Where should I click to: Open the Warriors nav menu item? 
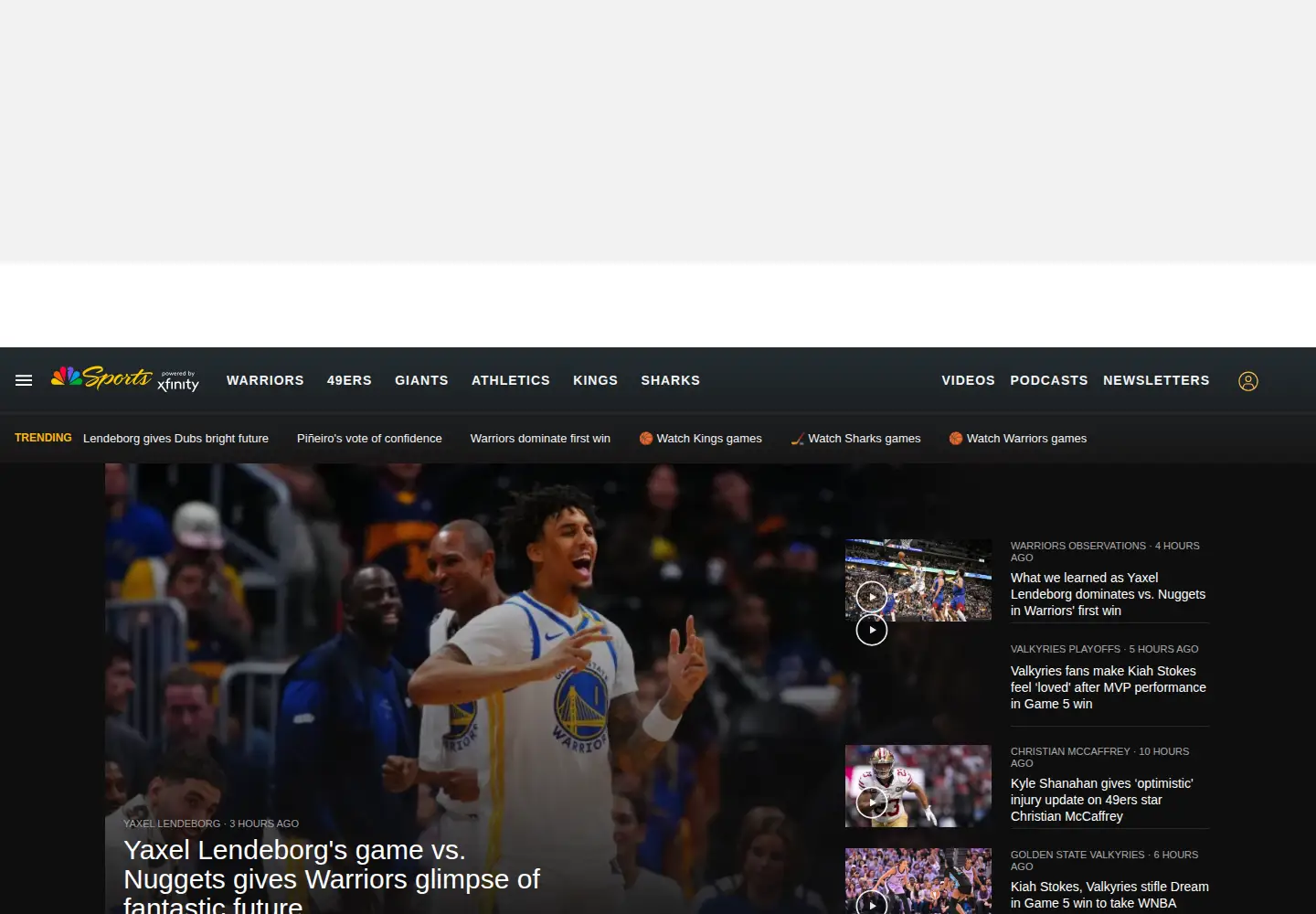265,380
